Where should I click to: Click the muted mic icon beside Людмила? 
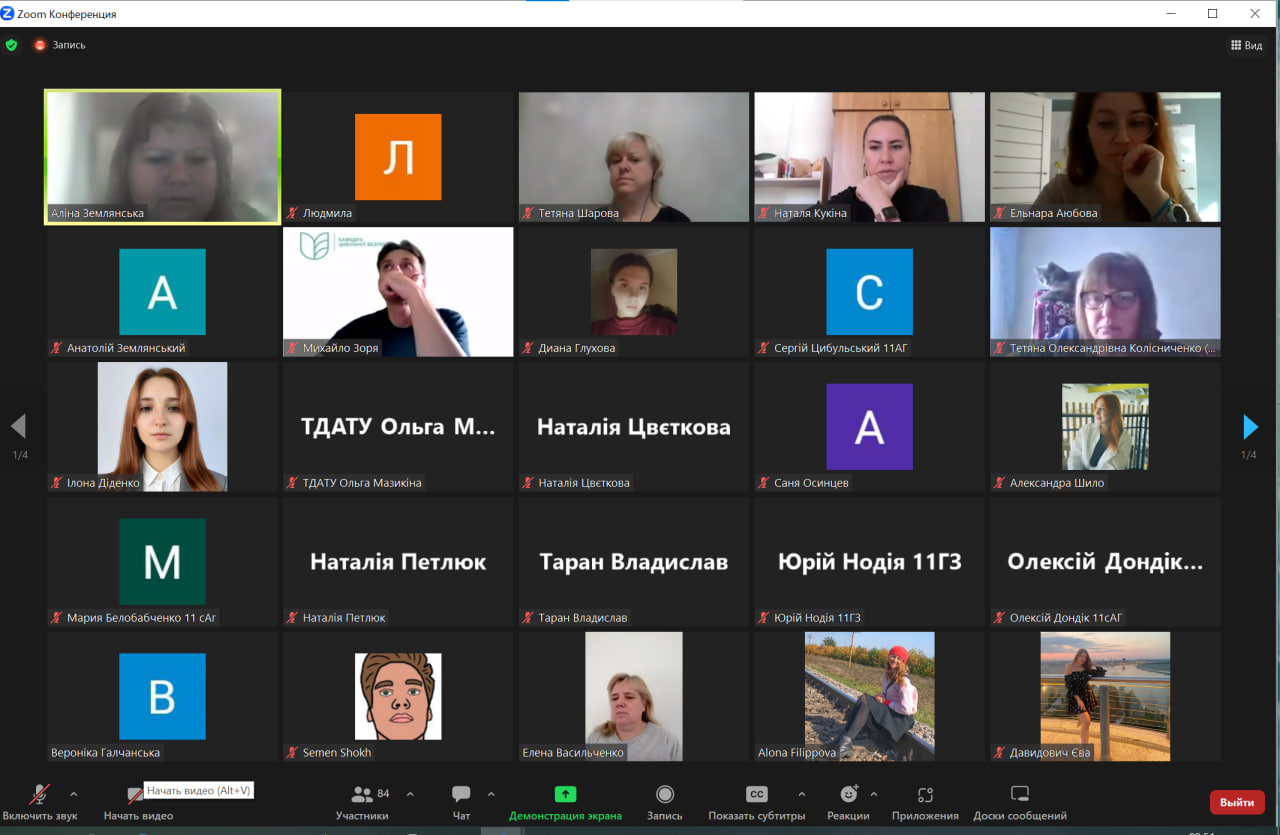[293, 213]
